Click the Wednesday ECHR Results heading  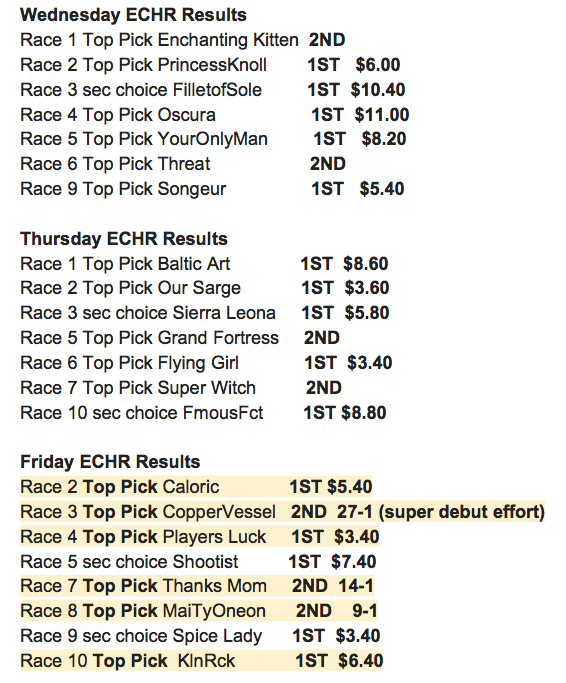pos(133,15)
